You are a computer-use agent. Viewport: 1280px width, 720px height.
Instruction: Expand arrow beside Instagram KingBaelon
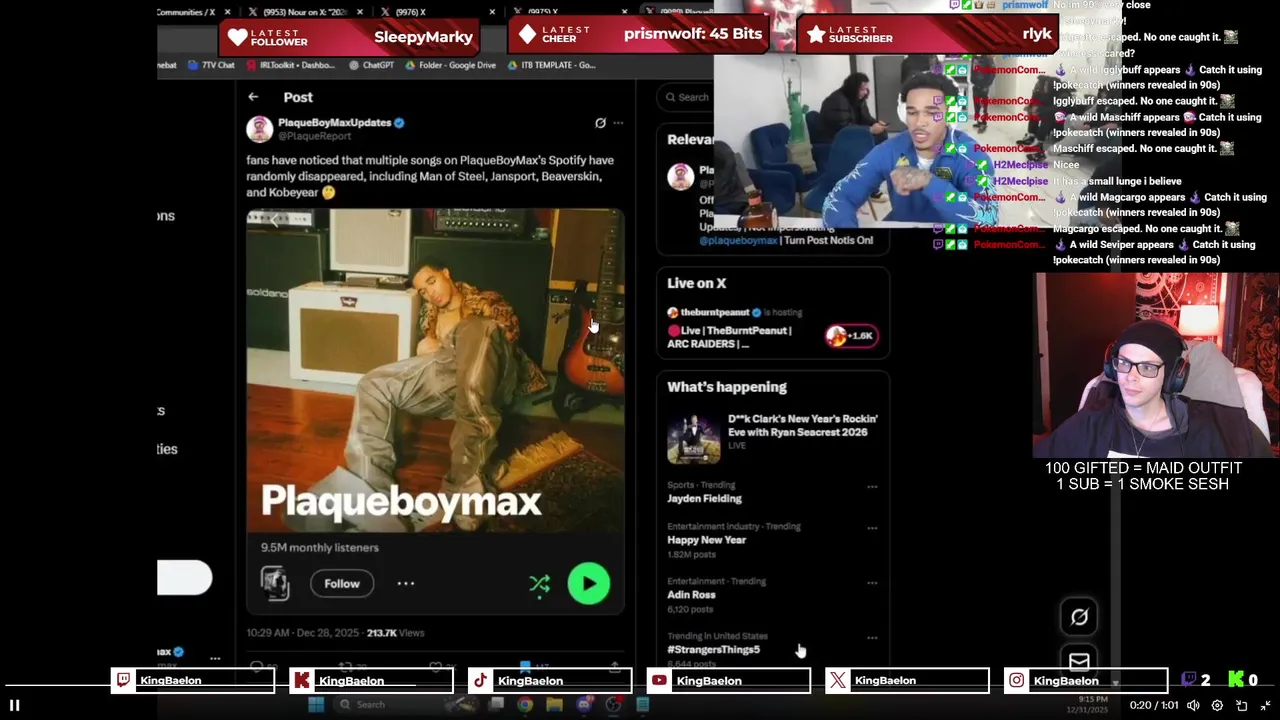click(x=1115, y=683)
